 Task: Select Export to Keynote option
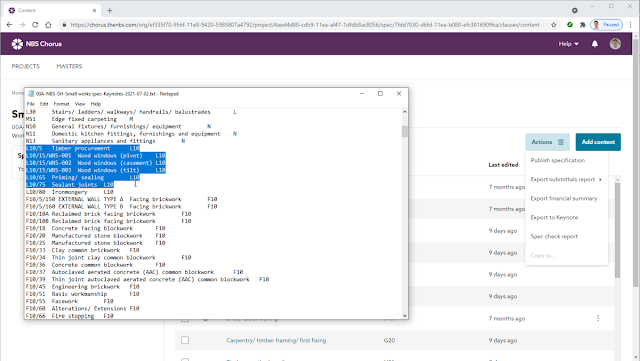click(554, 217)
